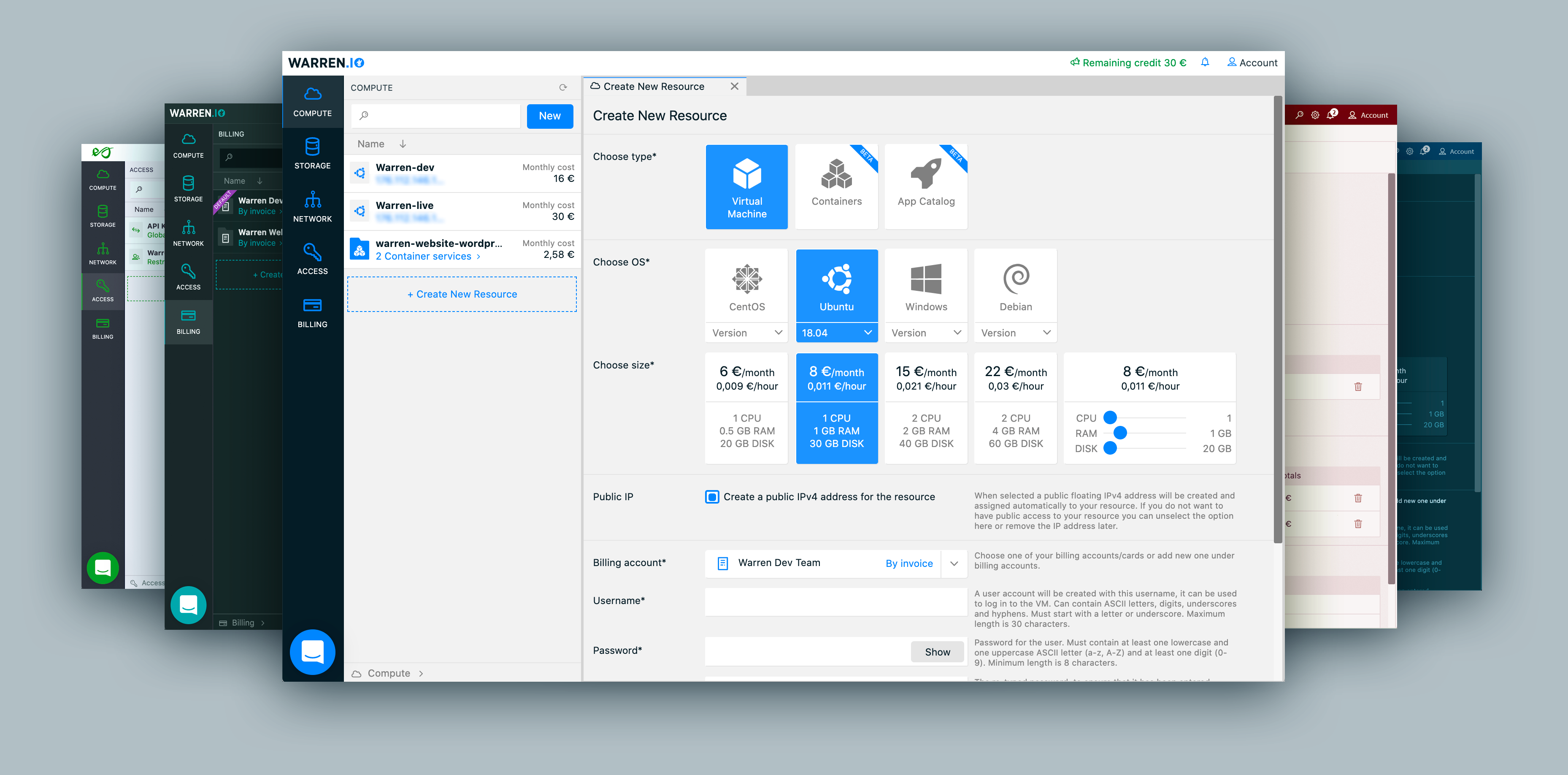Click the refresh icon in Compute panel

click(563, 88)
